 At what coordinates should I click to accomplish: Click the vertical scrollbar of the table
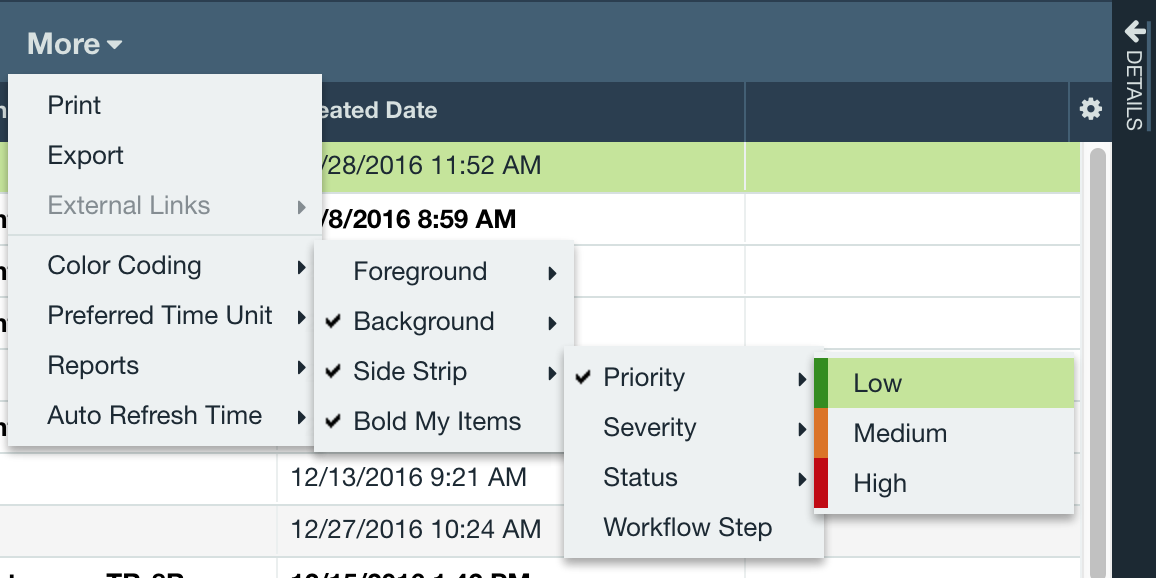tap(1097, 361)
